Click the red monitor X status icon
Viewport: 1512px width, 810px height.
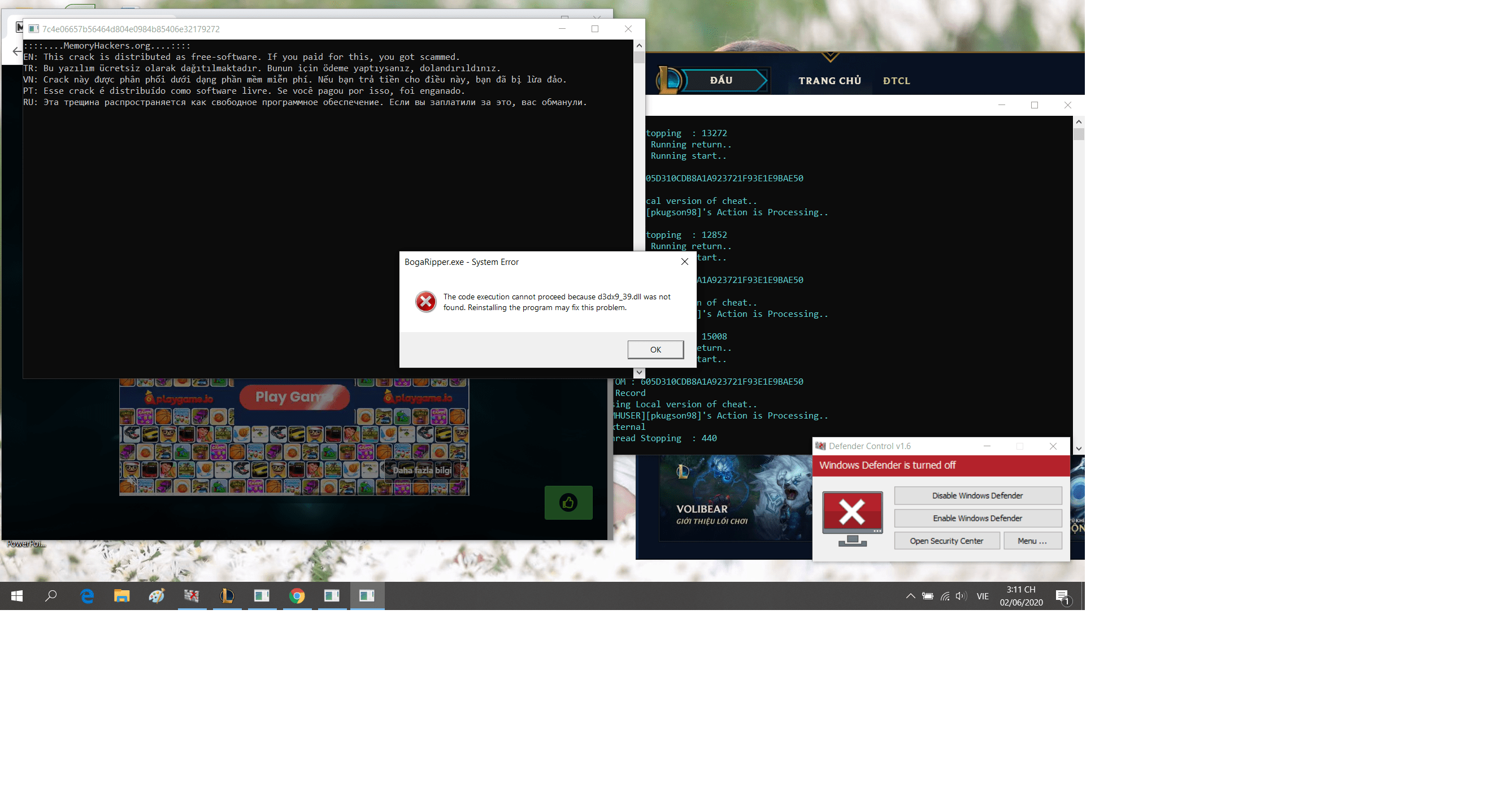[x=852, y=519]
